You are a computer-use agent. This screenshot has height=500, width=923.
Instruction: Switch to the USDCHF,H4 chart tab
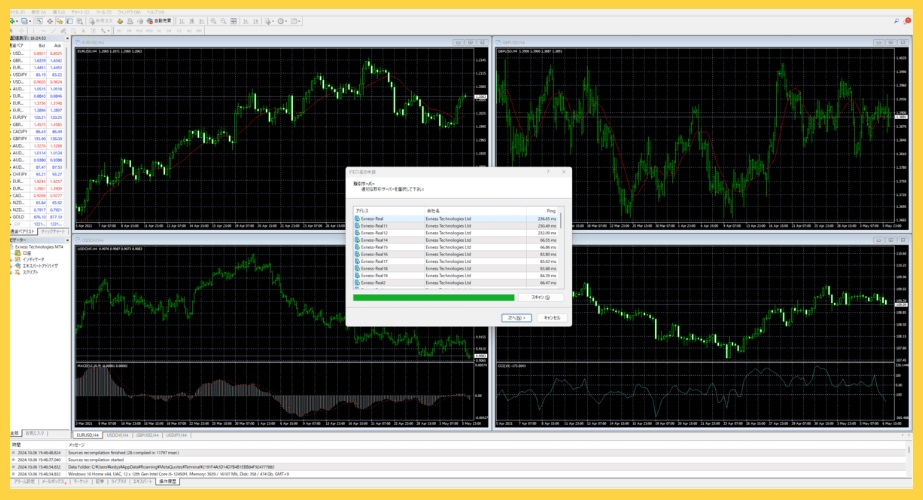tap(117, 435)
